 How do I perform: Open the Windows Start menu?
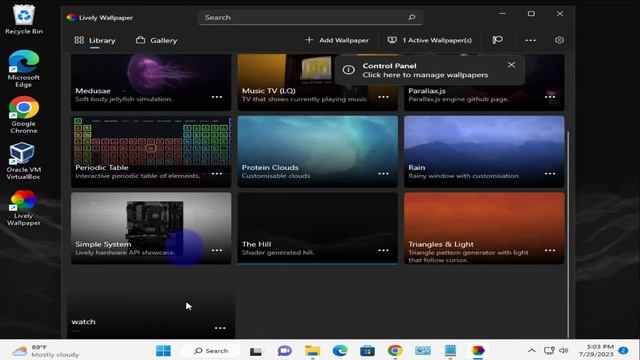[x=163, y=351]
